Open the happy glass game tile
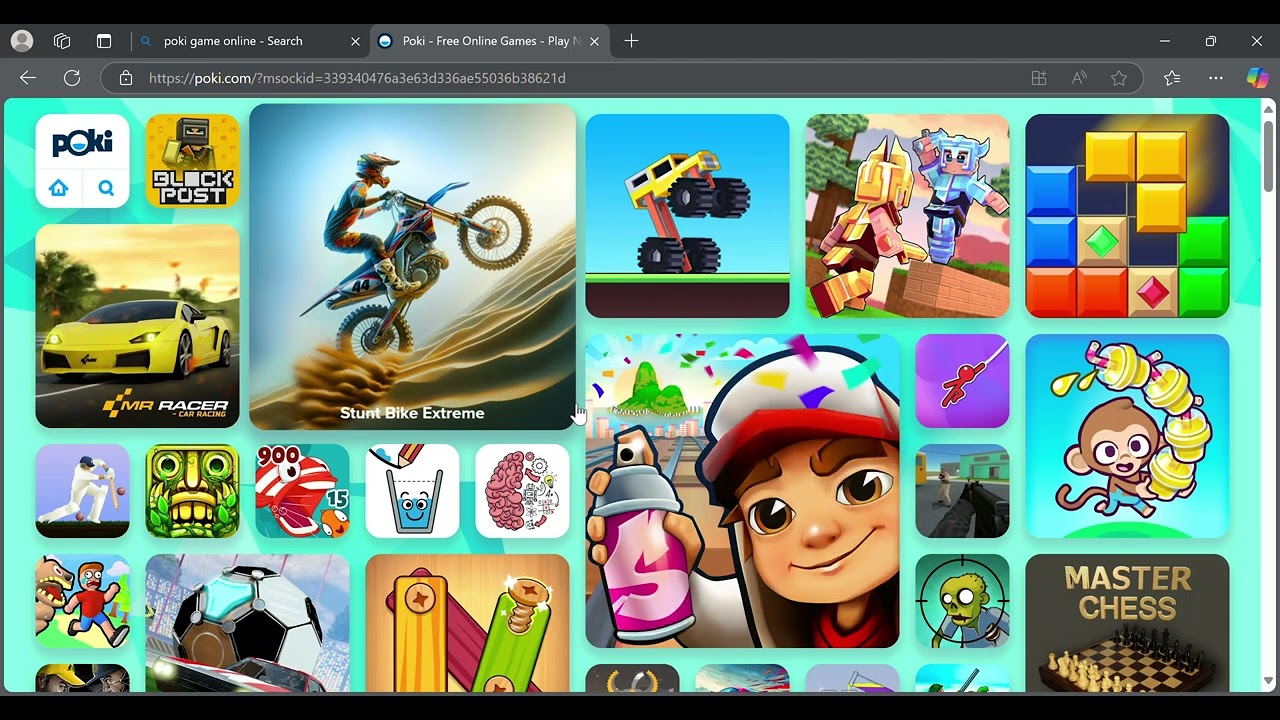Screen dimensions: 1280x720 tap(412, 491)
